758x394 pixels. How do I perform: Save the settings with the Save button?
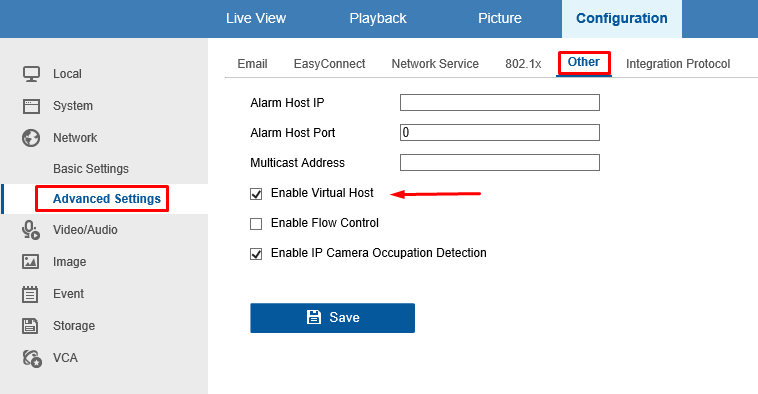332,318
